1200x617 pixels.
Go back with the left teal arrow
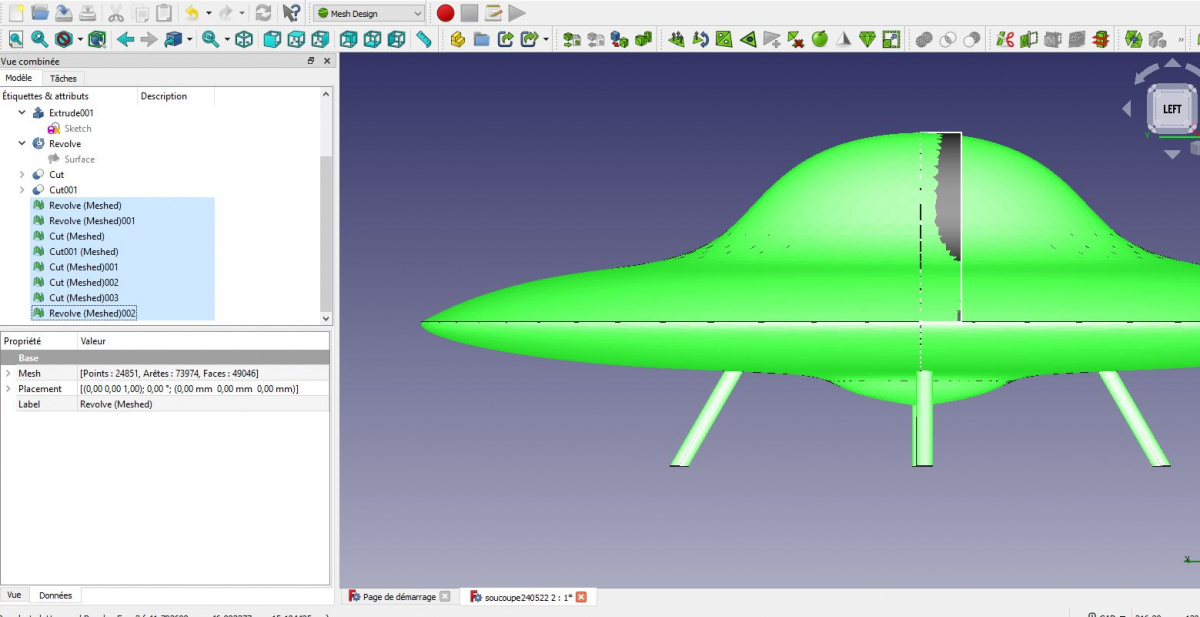126,39
